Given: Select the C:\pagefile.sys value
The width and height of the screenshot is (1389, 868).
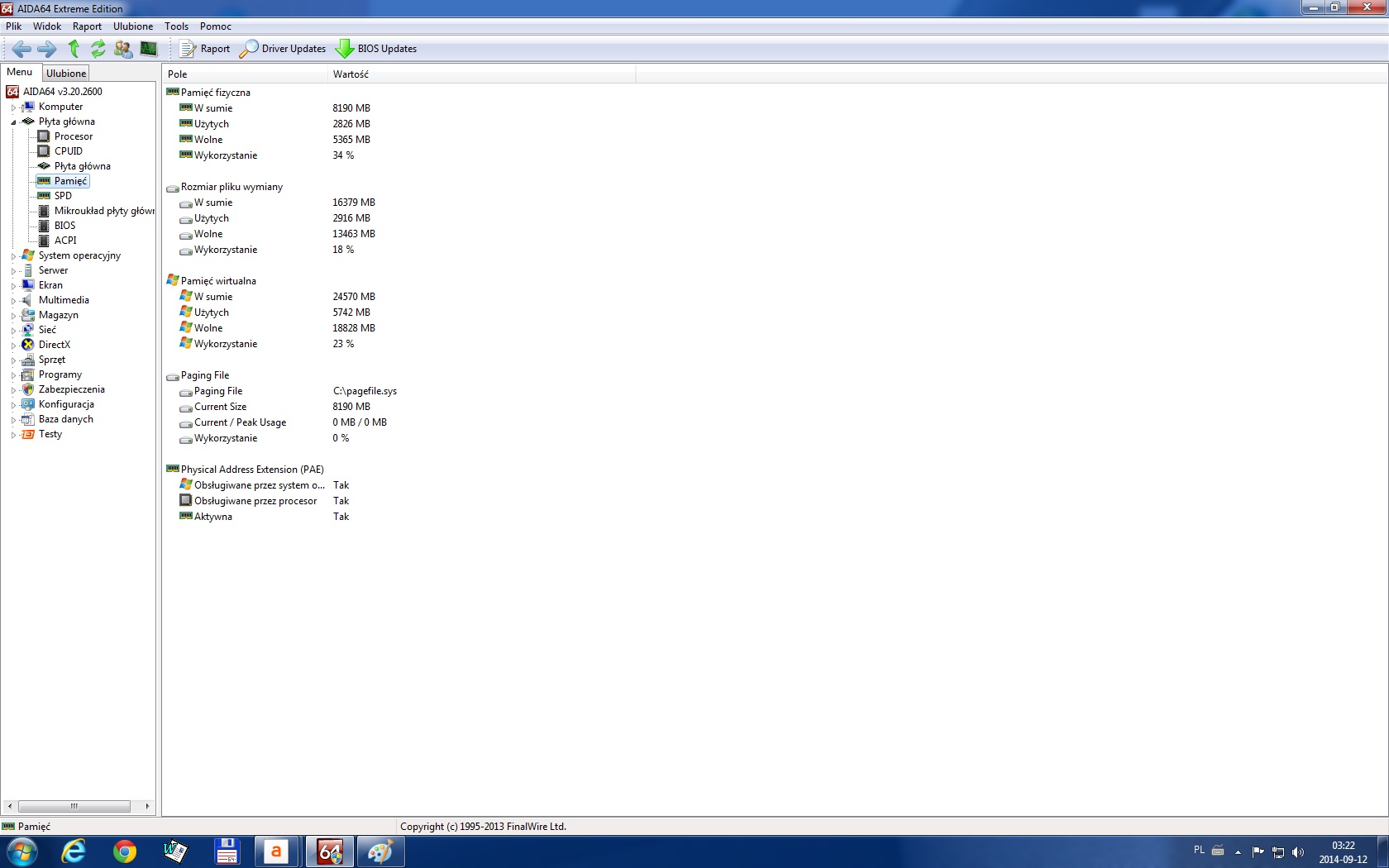Looking at the screenshot, I should (365, 391).
